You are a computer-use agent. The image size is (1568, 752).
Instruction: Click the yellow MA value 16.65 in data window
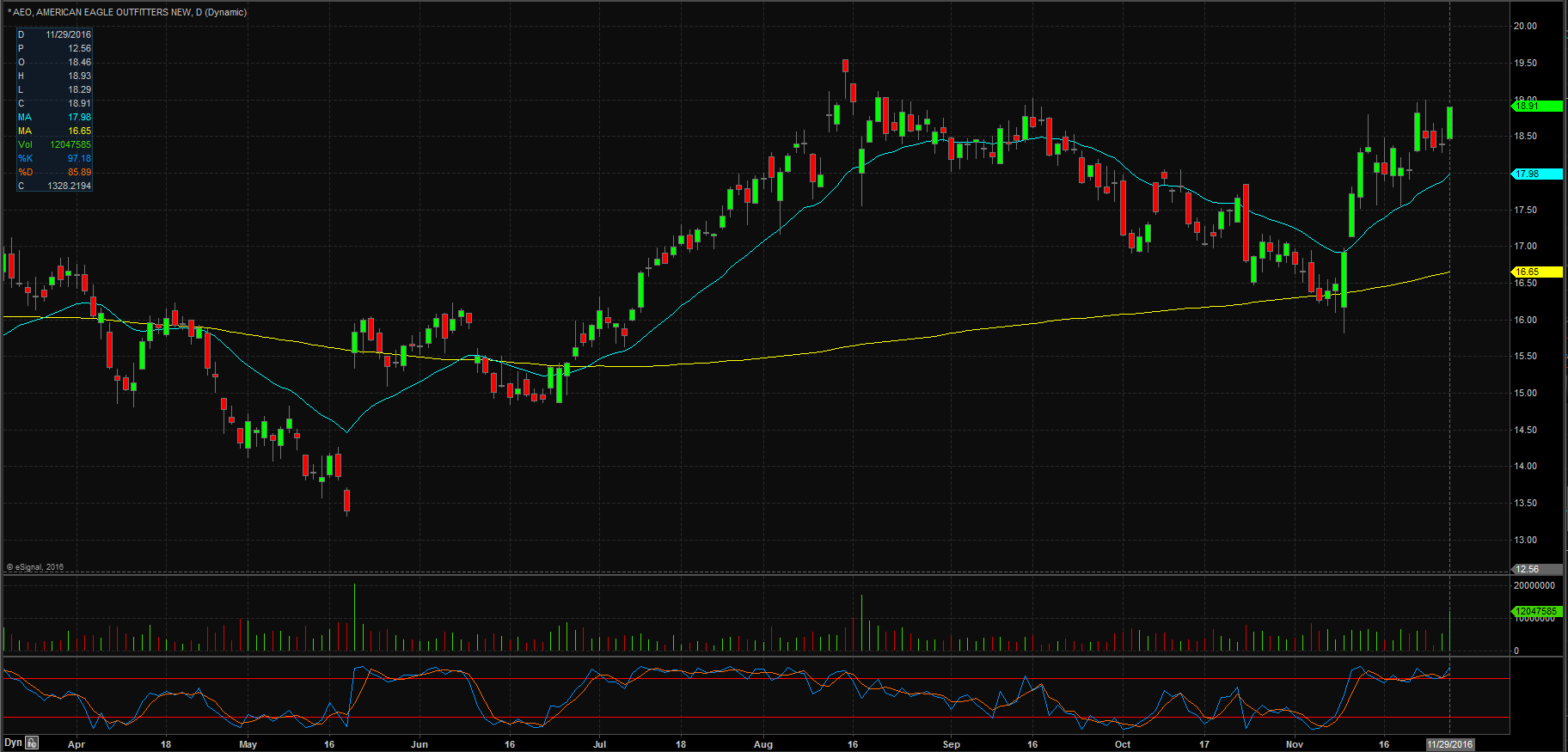(x=79, y=131)
